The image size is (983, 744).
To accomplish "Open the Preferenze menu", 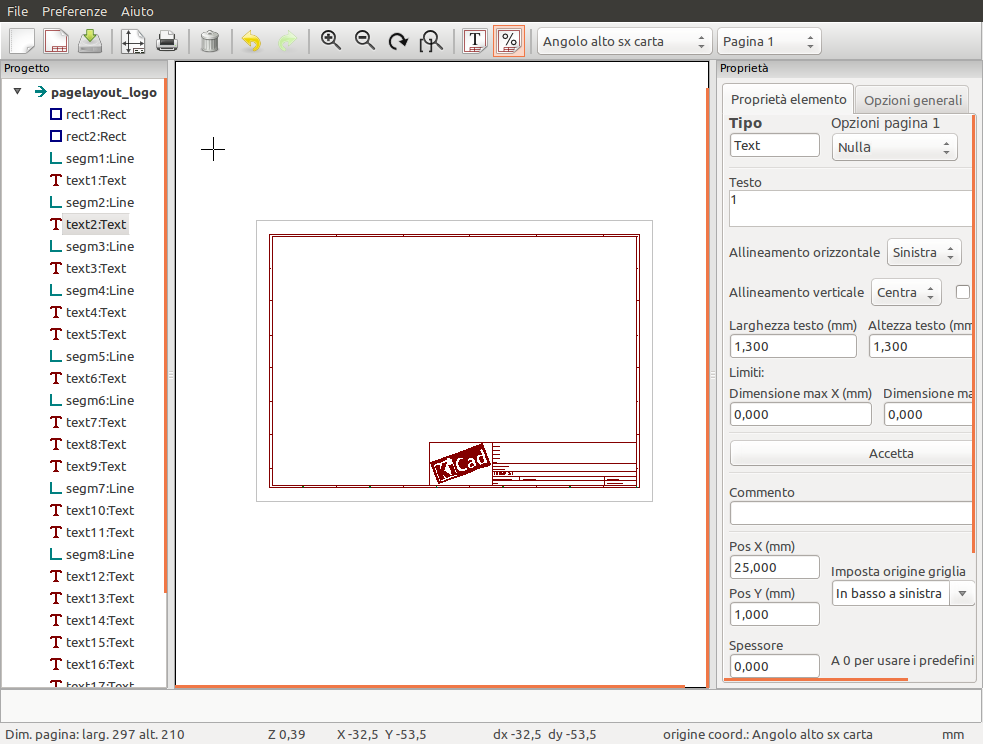I will pos(74,11).
